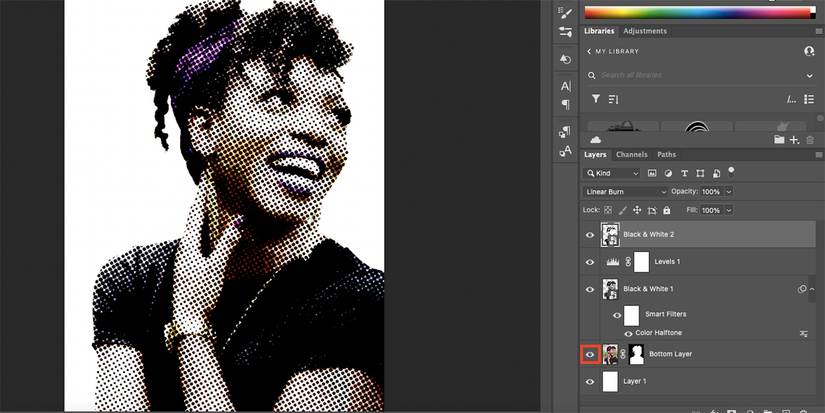Image resolution: width=825 pixels, height=413 pixels.
Task: Toggle layer filtering on/off switch
Action: (731, 172)
